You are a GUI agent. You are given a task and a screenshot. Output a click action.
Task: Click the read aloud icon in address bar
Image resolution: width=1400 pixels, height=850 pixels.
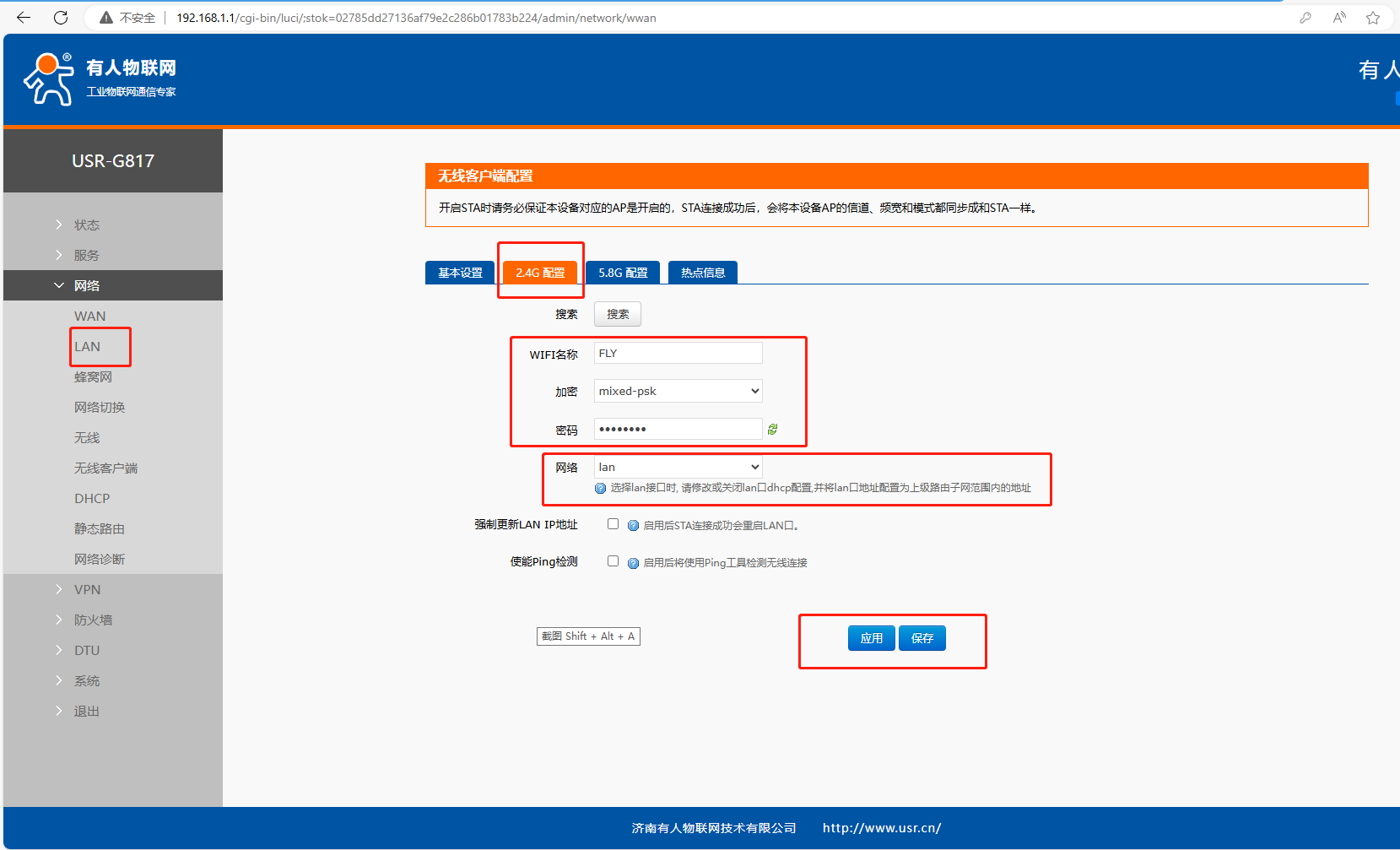(x=1339, y=18)
